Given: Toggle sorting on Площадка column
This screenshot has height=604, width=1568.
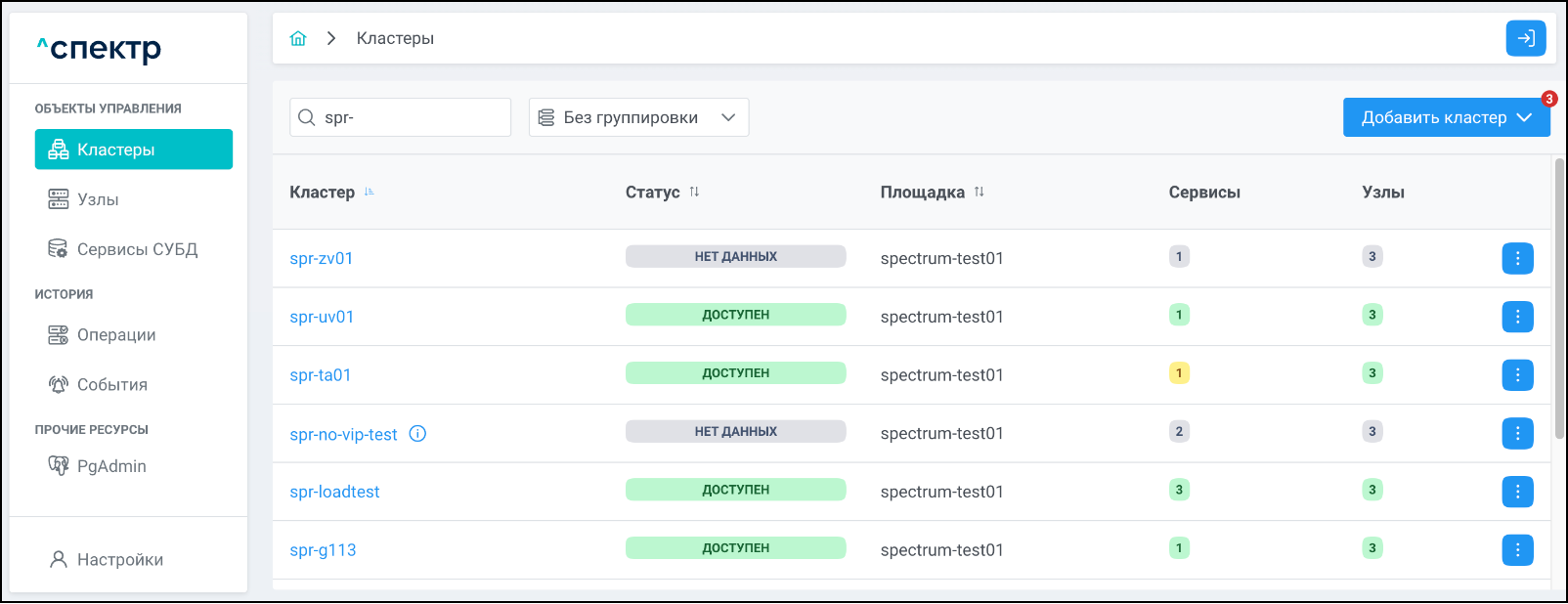Looking at the screenshot, I should (x=979, y=193).
